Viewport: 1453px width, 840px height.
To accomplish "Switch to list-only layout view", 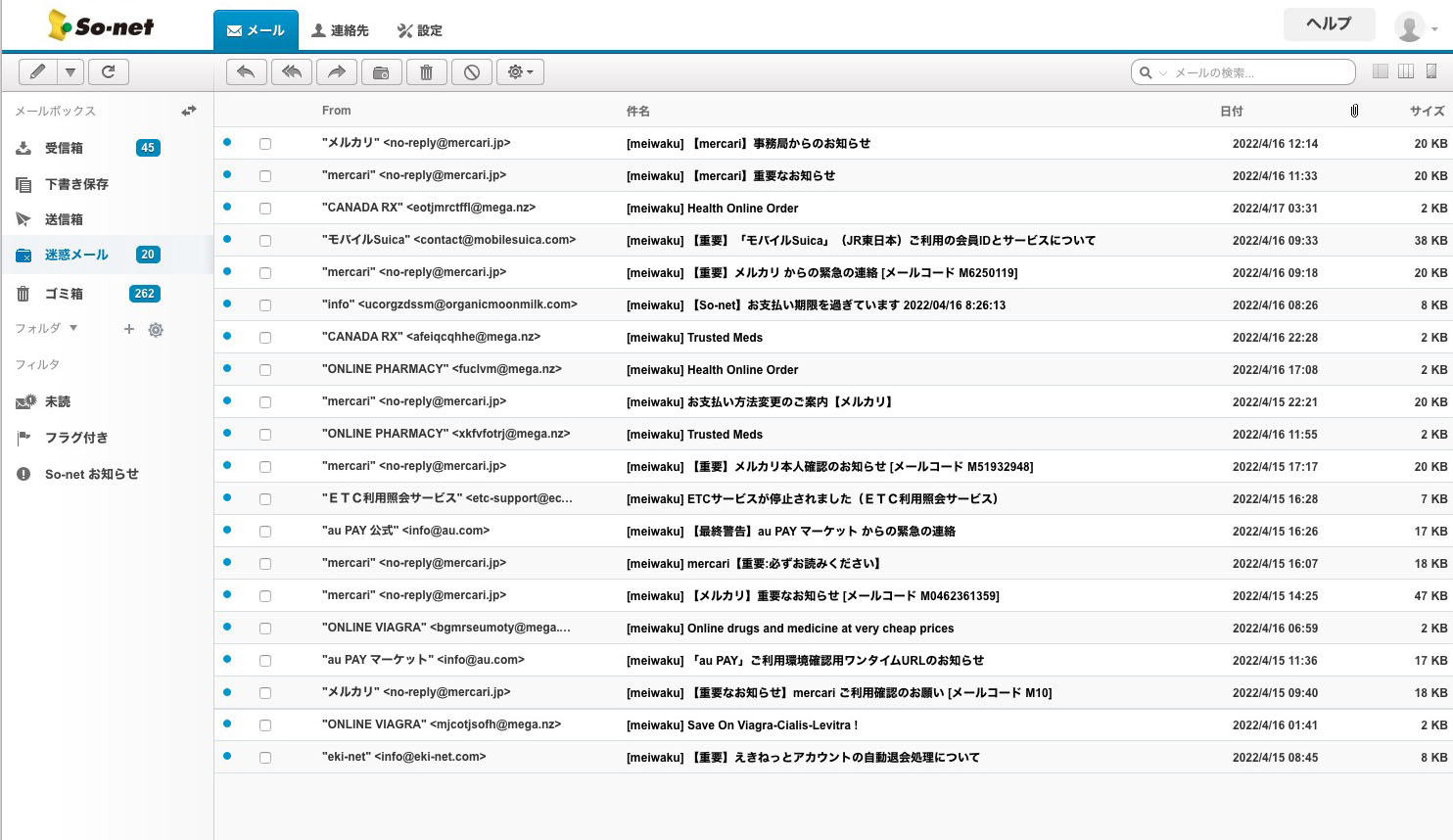I will click(1381, 71).
